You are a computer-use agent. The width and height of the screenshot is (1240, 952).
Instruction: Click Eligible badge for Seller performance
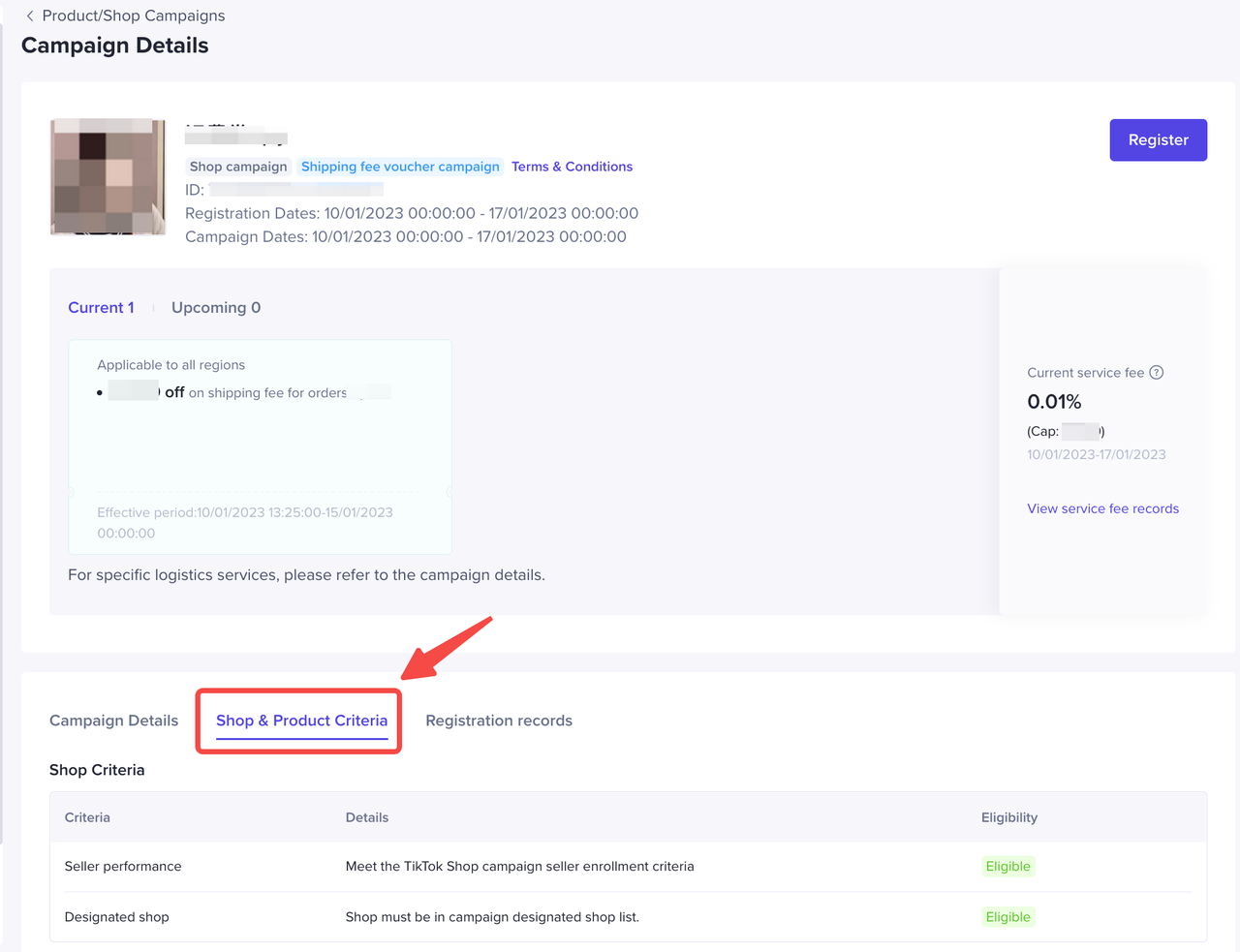click(x=1007, y=867)
